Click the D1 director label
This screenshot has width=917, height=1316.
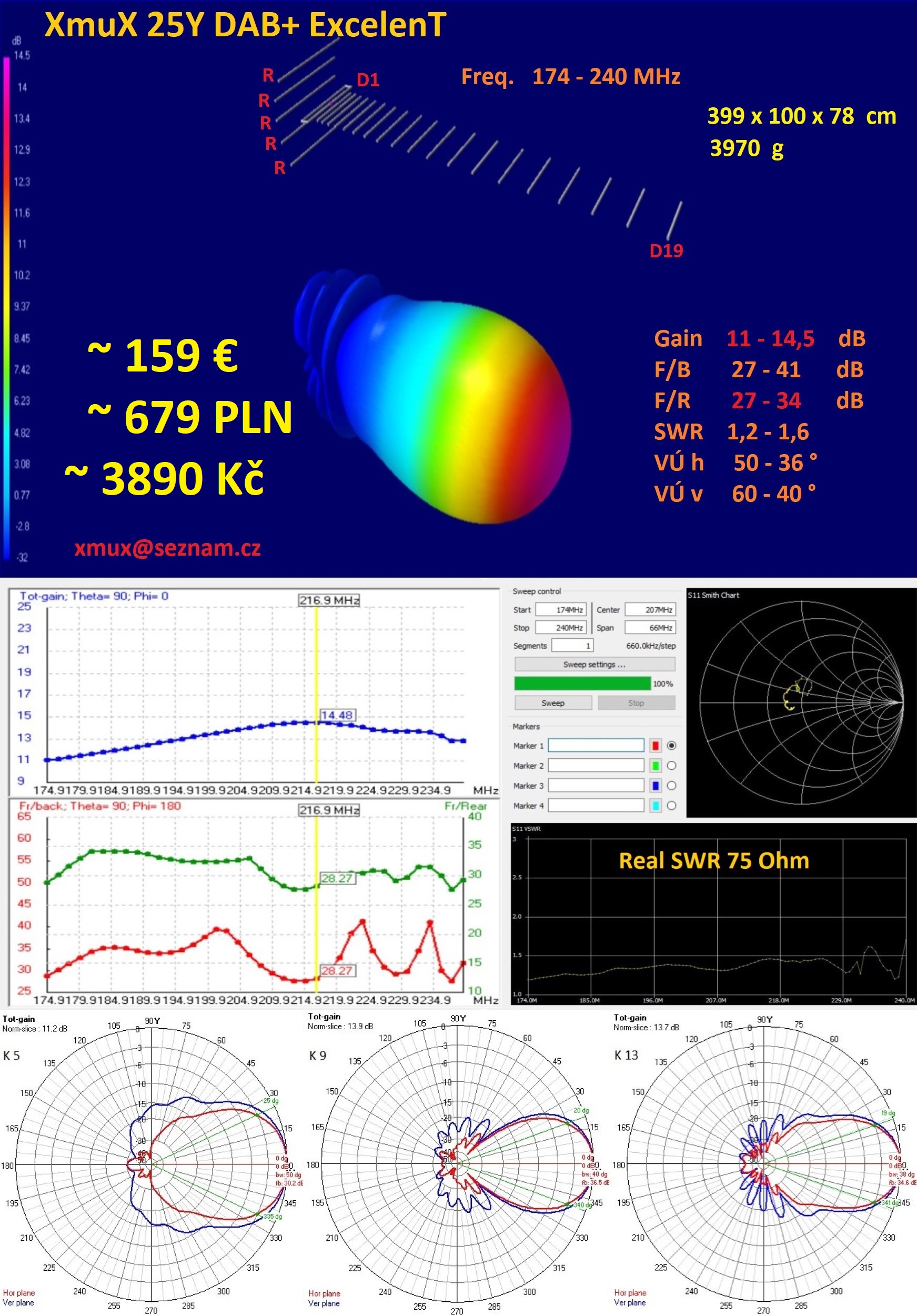tap(368, 79)
